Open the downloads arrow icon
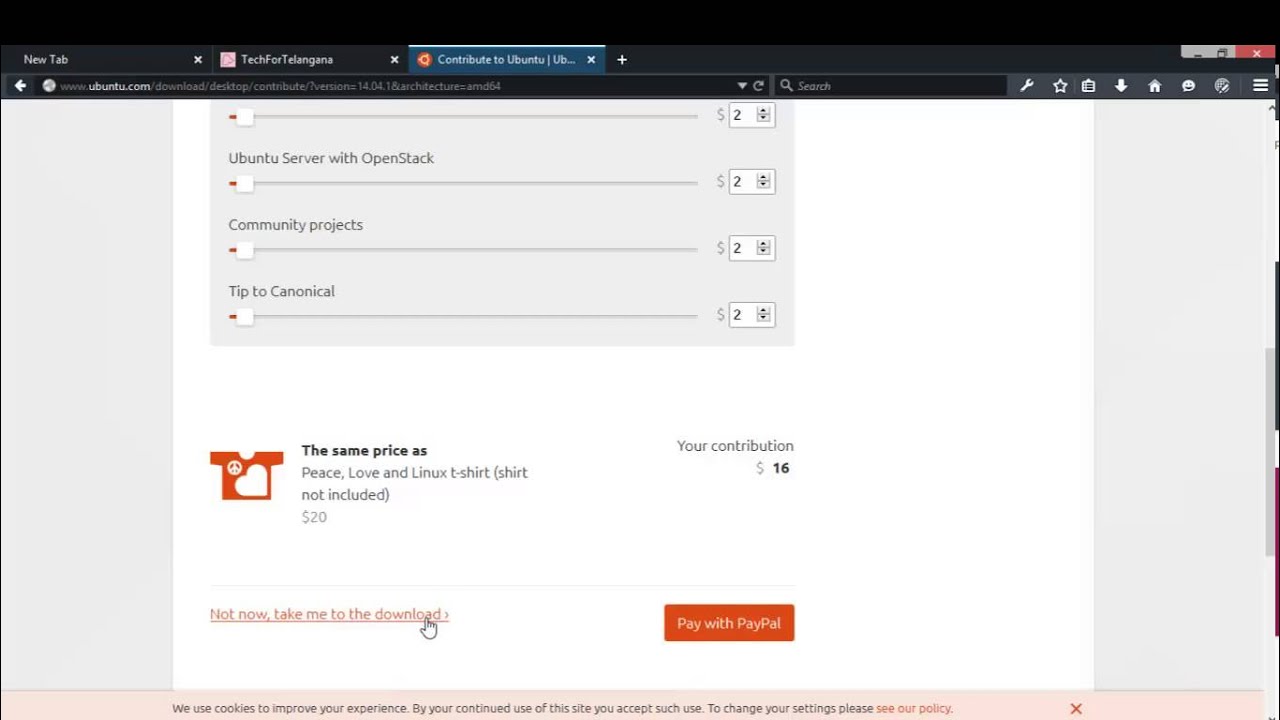Viewport: 1280px width, 720px height. point(1121,86)
